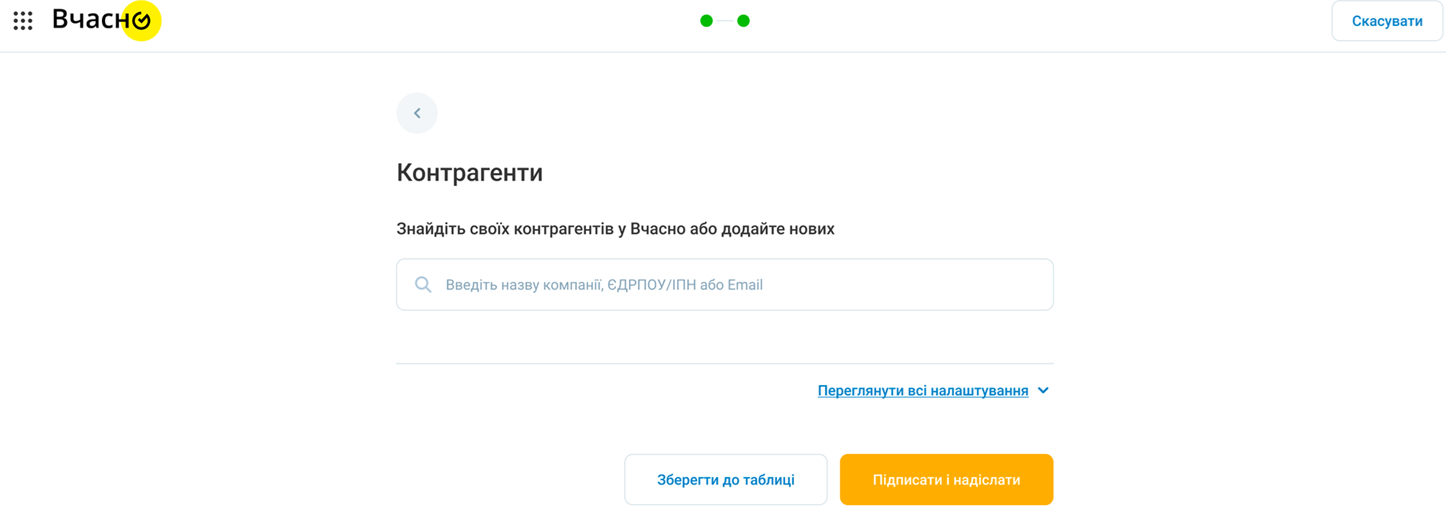1446x508 pixels.
Task: Open the apps grid menu icon
Action: click(23, 21)
